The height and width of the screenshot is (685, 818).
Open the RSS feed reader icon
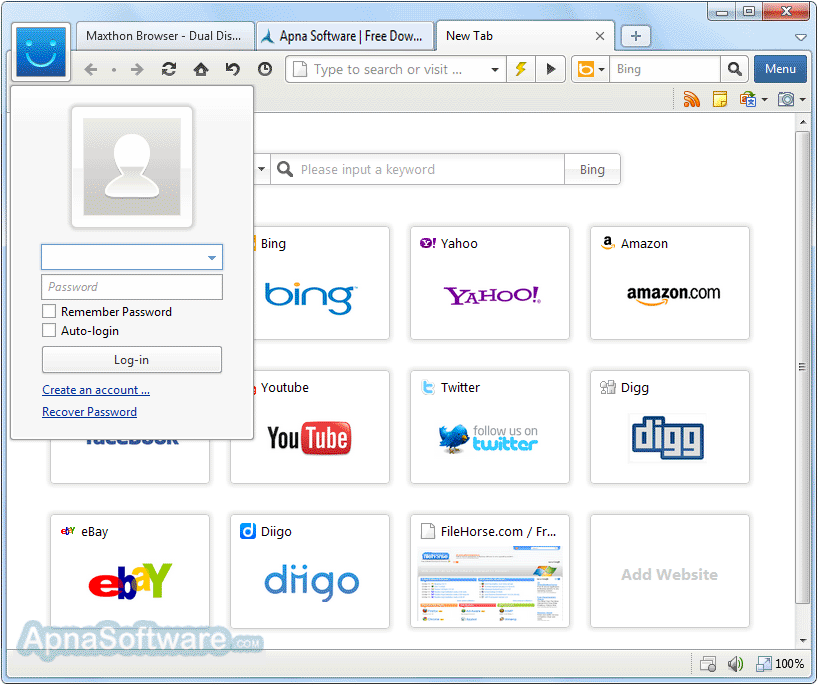[x=692, y=99]
